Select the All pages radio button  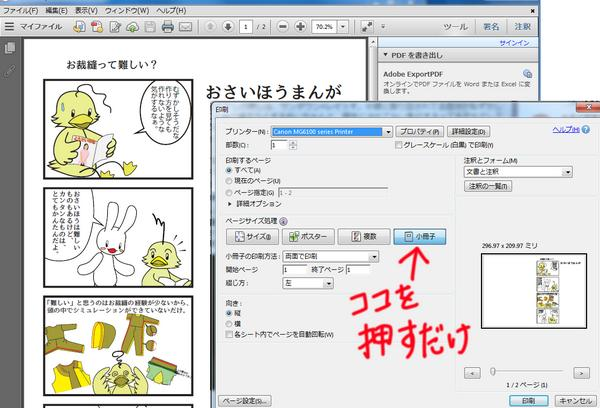coord(229,170)
